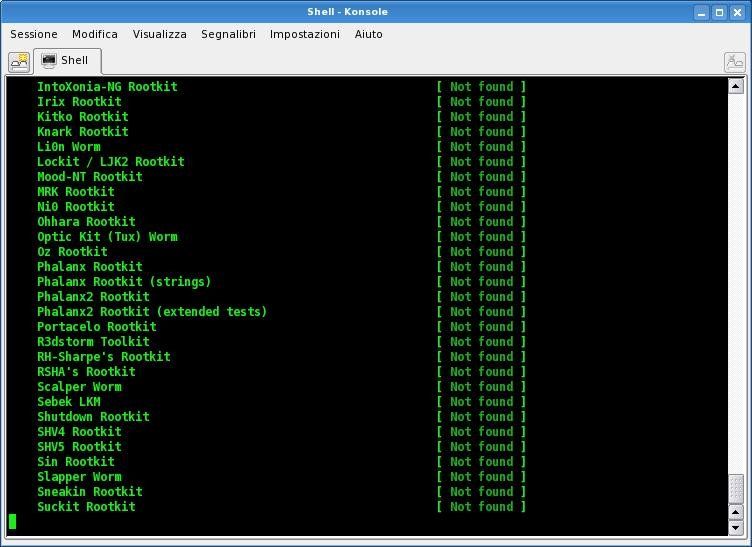
Task: Click the scrollbar down arrow at bottom
Action: 736,528
